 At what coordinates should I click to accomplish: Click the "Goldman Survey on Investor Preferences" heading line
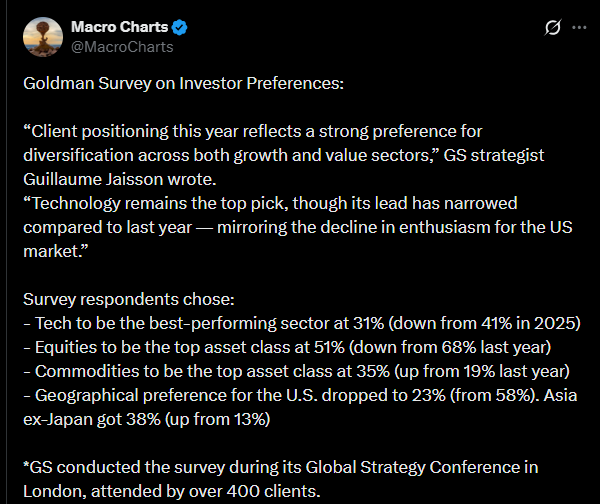pyautogui.click(x=183, y=83)
